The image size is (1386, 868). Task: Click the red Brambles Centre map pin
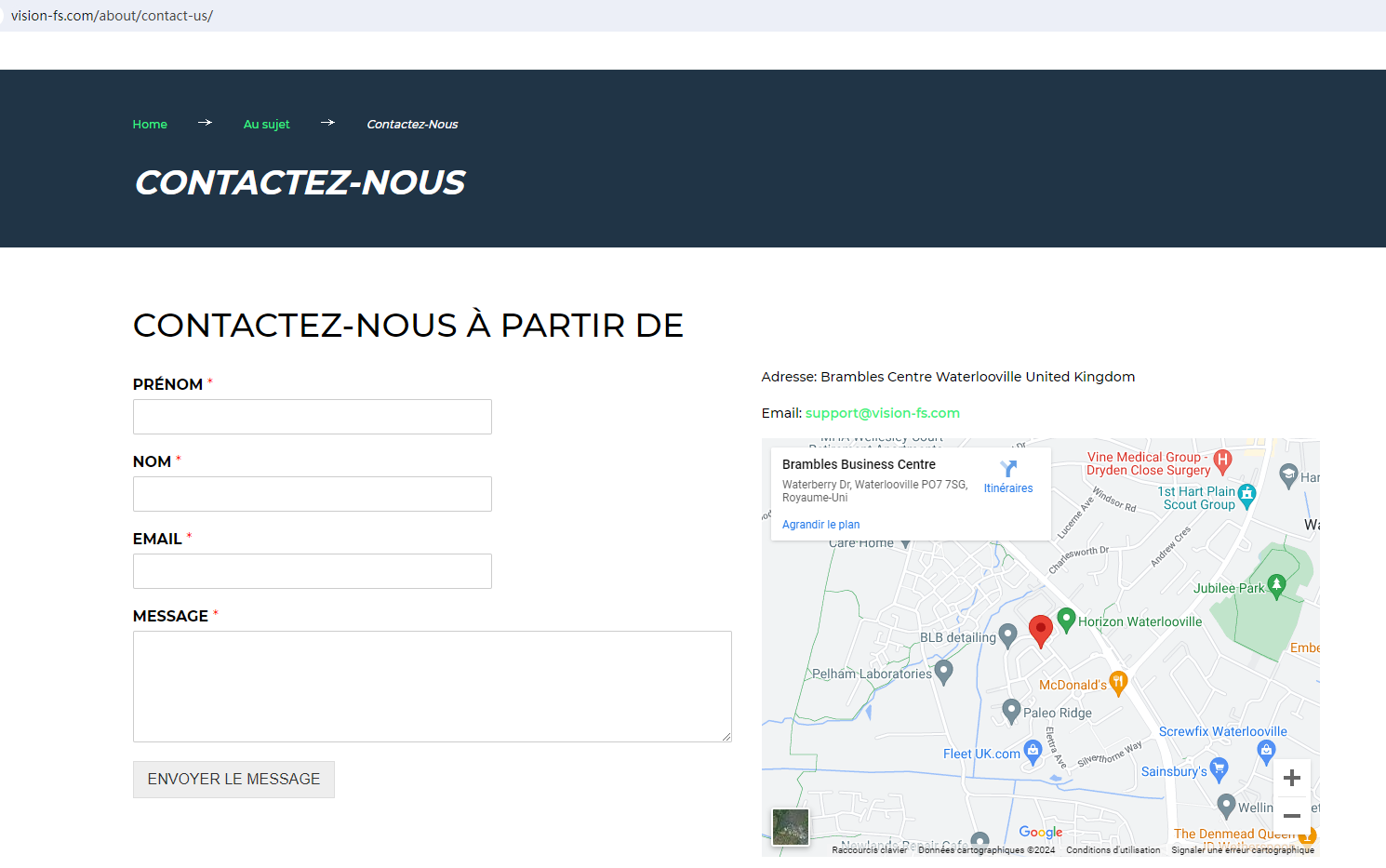point(1041,629)
